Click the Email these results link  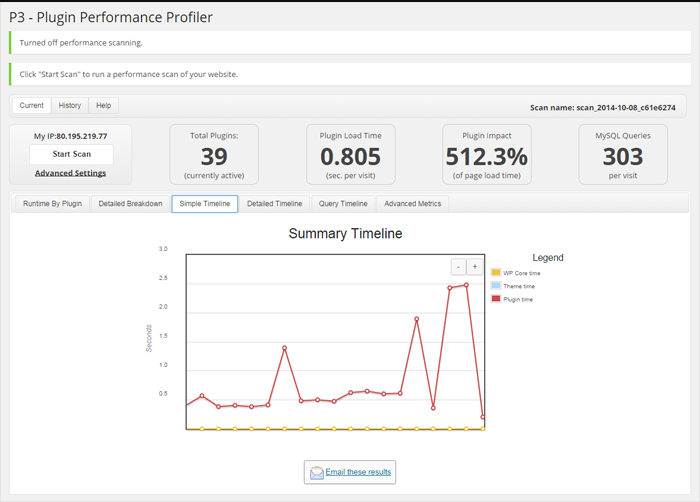point(358,472)
